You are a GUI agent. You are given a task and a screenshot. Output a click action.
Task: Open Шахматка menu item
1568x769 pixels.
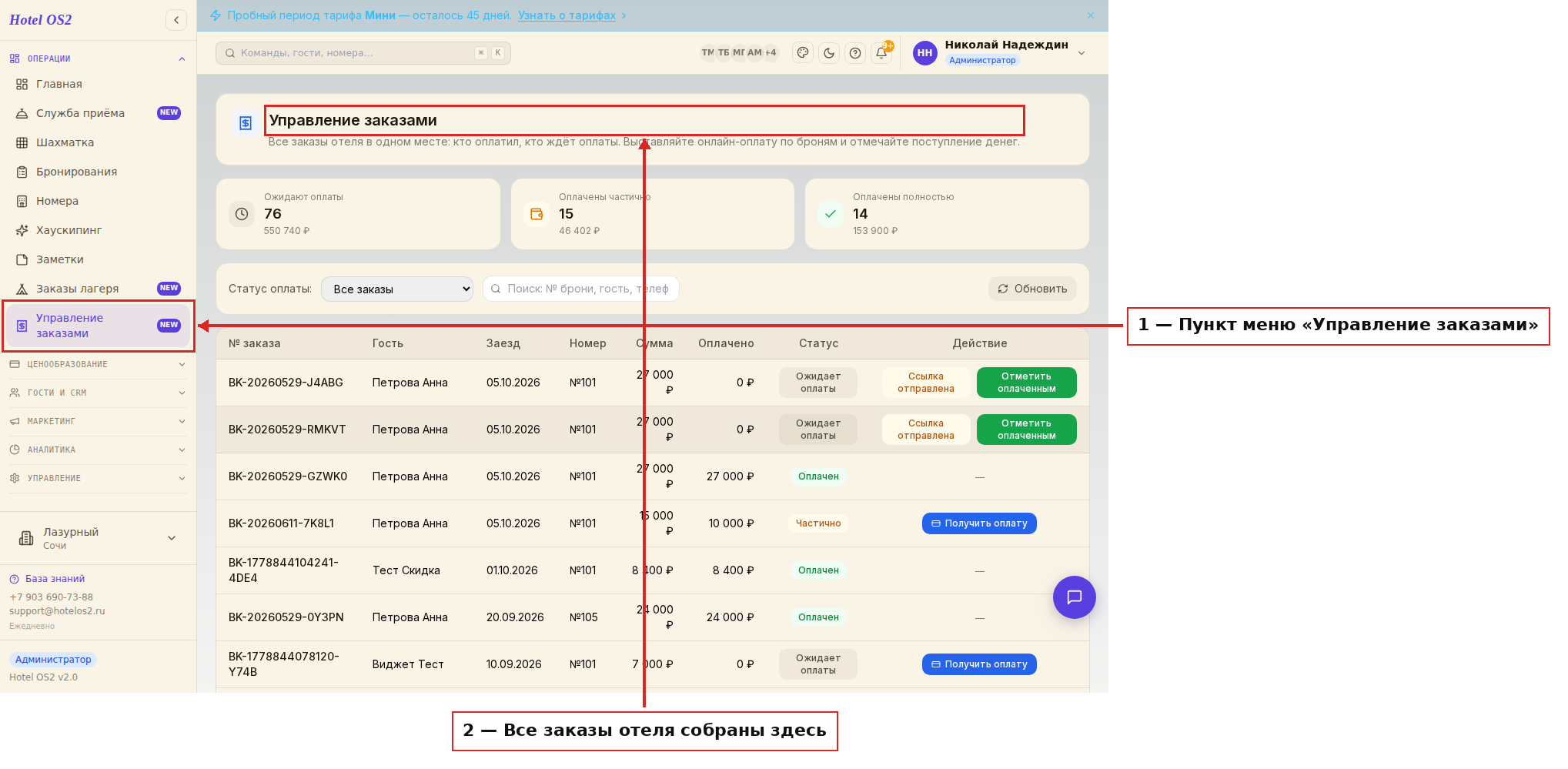[98, 142]
